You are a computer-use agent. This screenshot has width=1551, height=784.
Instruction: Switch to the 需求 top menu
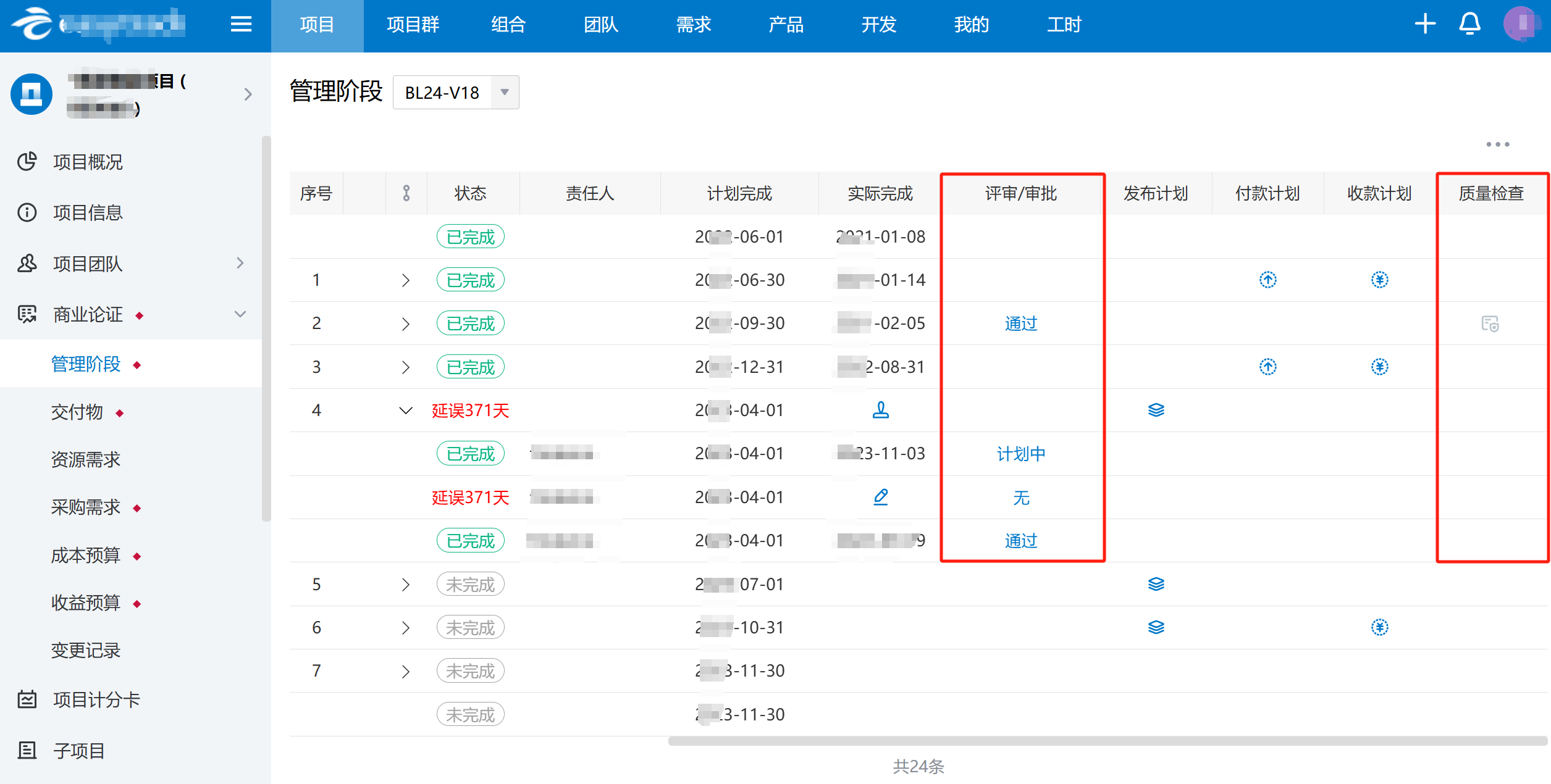pos(693,25)
